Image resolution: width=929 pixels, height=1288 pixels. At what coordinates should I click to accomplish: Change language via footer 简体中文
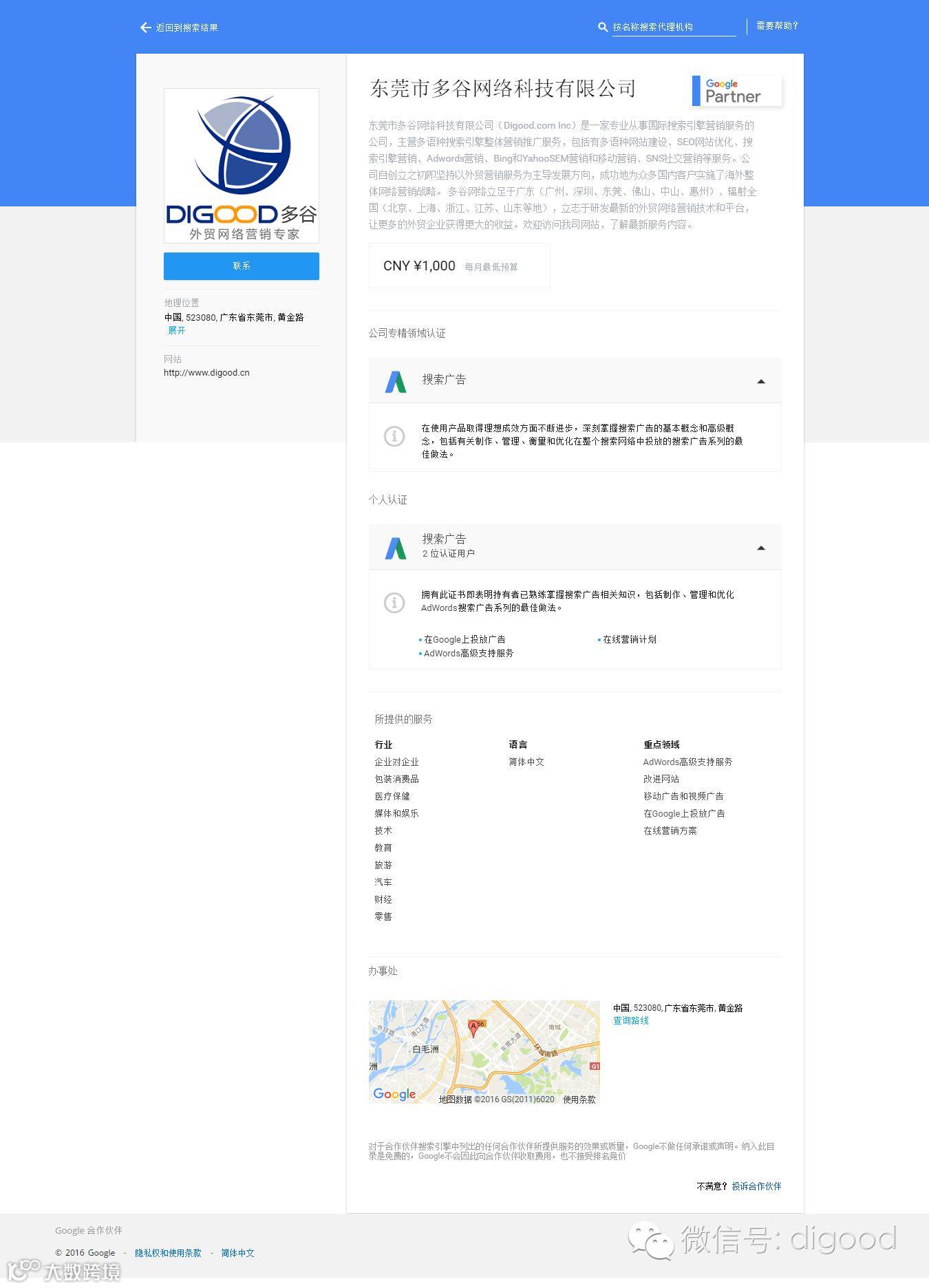238,1253
